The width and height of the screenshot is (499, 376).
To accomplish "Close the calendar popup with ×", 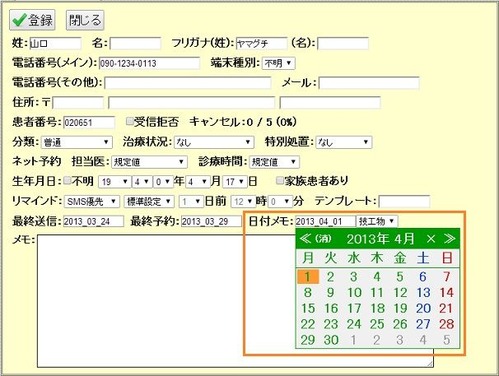I will [431, 239].
